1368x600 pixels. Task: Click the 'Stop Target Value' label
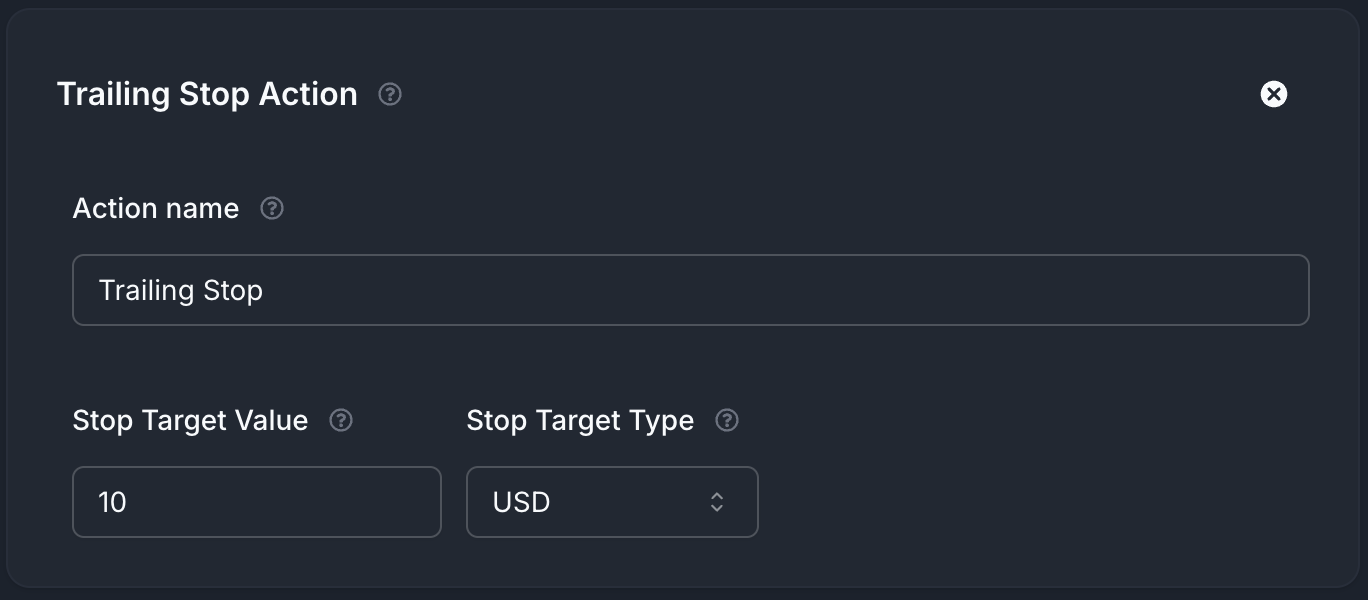pos(190,420)
